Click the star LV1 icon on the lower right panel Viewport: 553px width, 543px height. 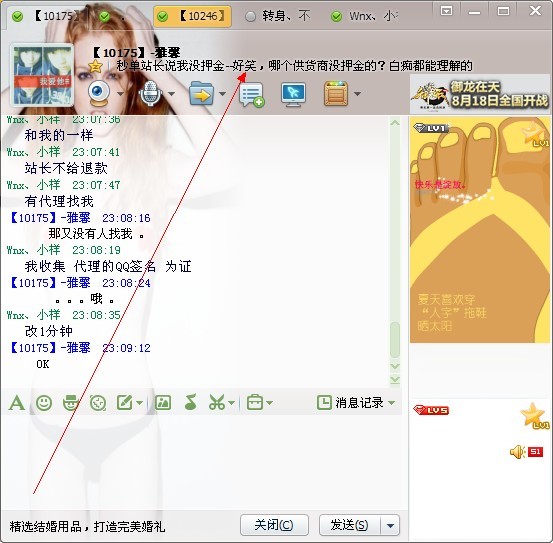point(534,416)
